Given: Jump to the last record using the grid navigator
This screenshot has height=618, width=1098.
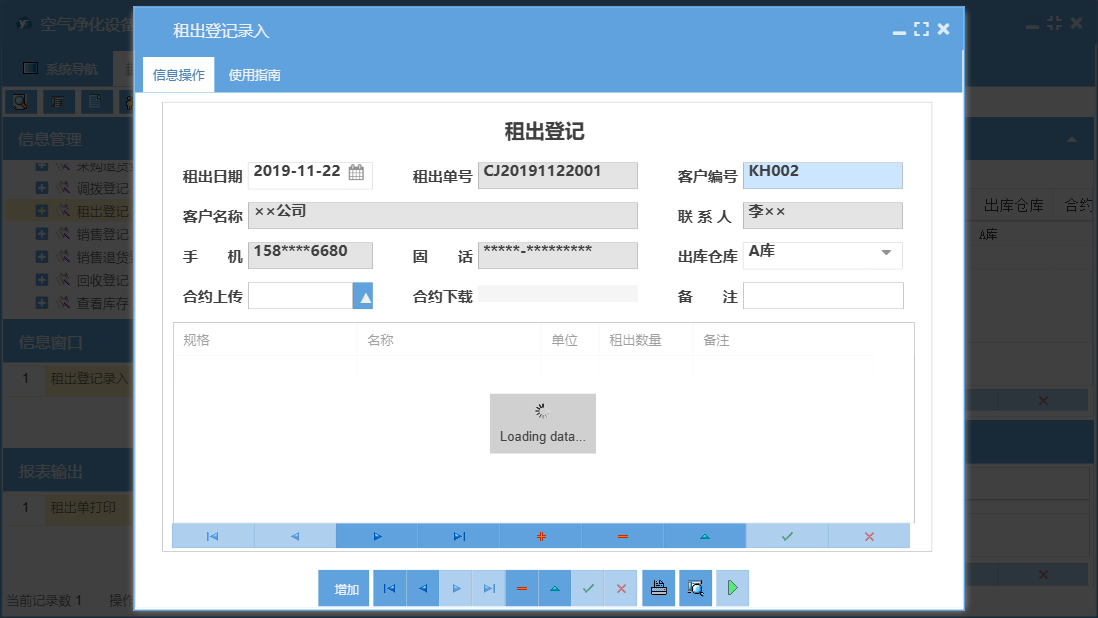Looking at the screenshot, I should point(458,536).
